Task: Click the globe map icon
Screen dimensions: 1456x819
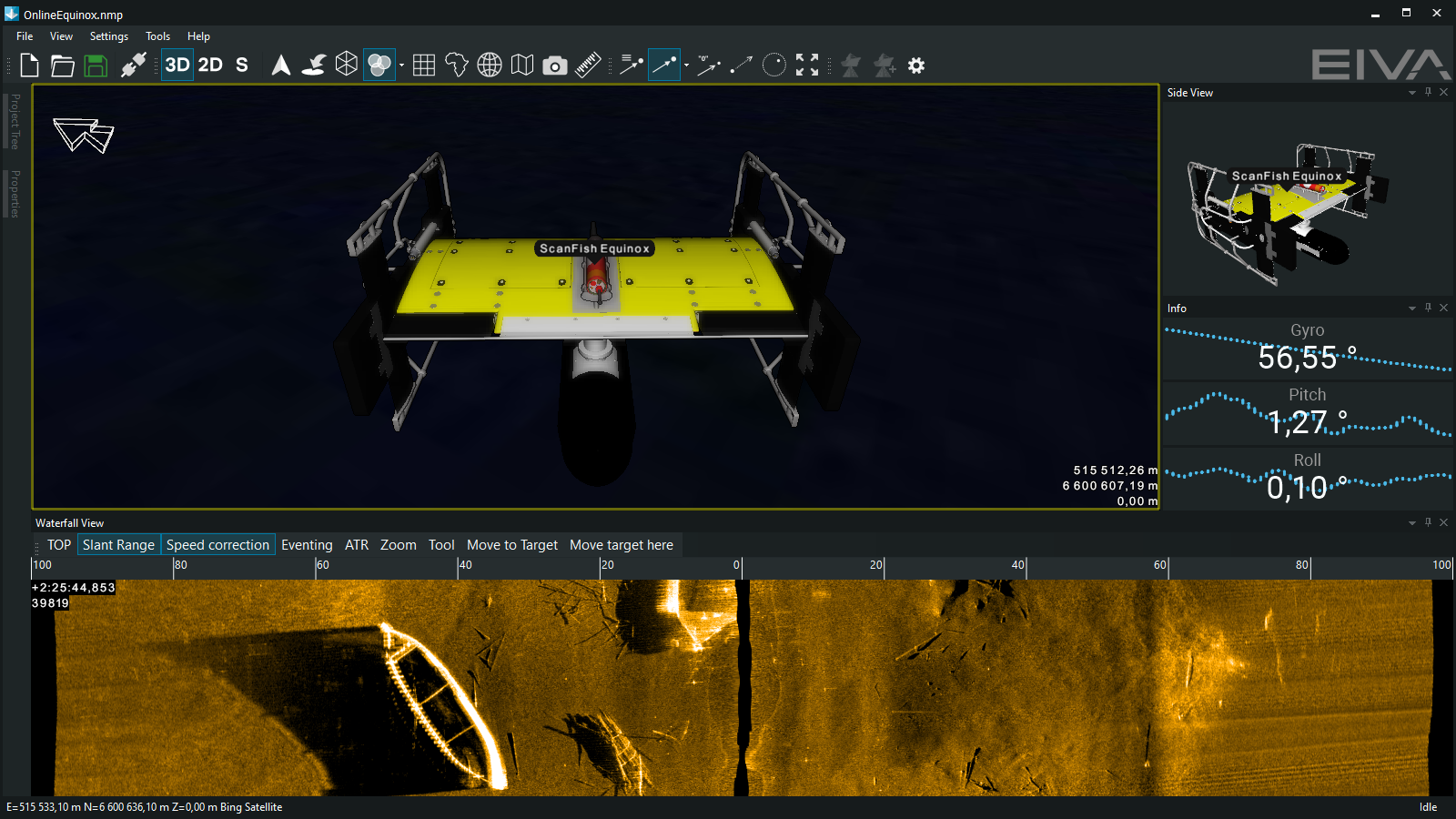Action: [x=490, y=66]
